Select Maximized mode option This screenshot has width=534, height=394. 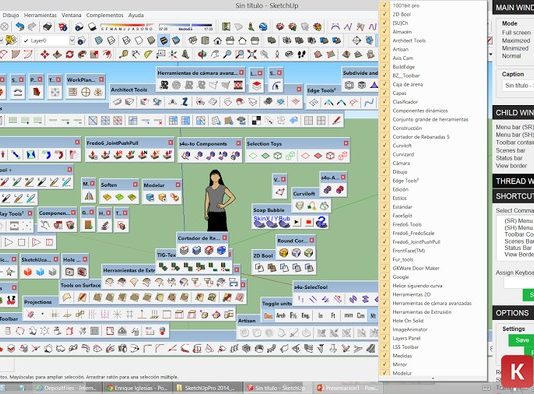click(x=516, y=40)
